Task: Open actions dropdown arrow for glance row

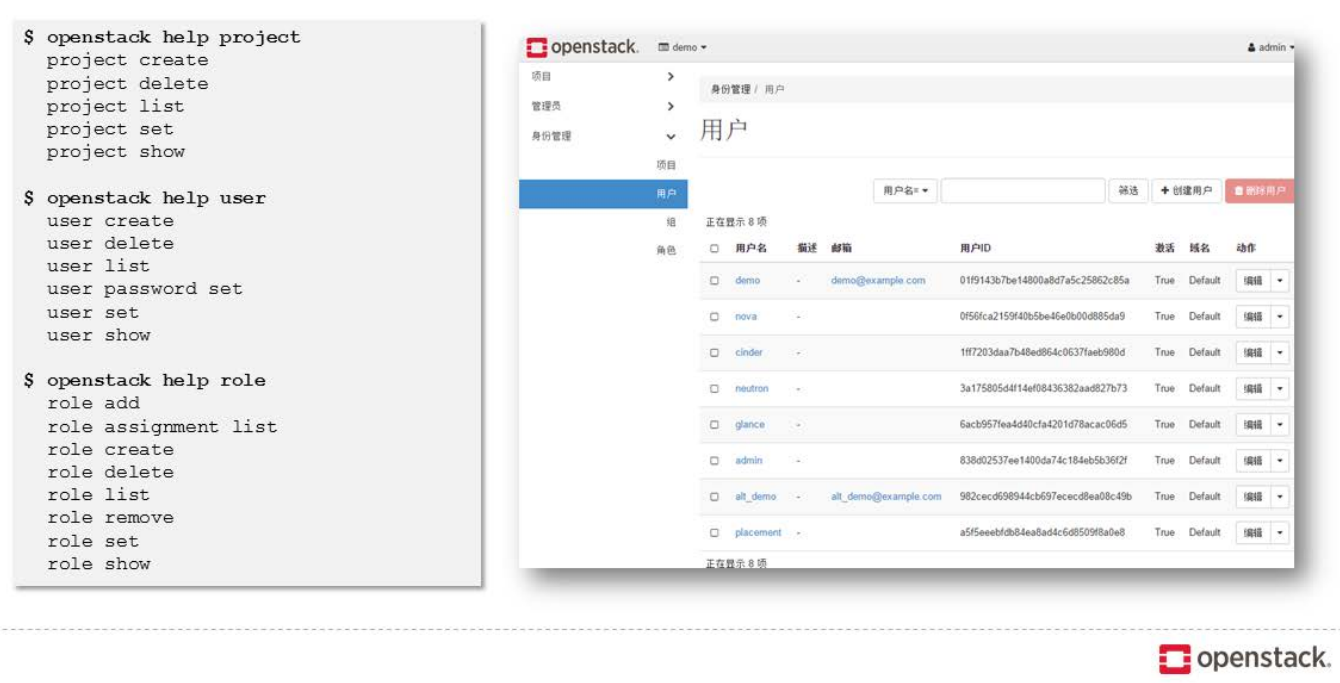Action: click(x=1280, y=425)
